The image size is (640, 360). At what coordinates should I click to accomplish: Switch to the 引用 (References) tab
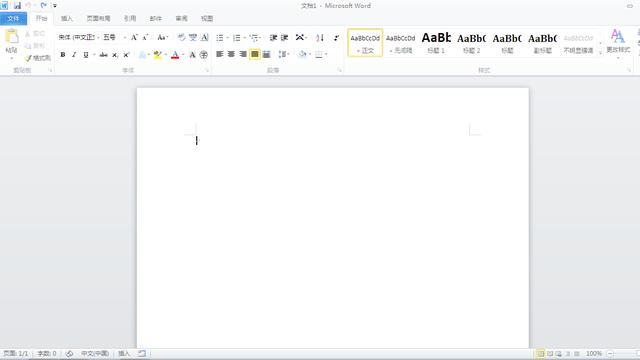130,18
